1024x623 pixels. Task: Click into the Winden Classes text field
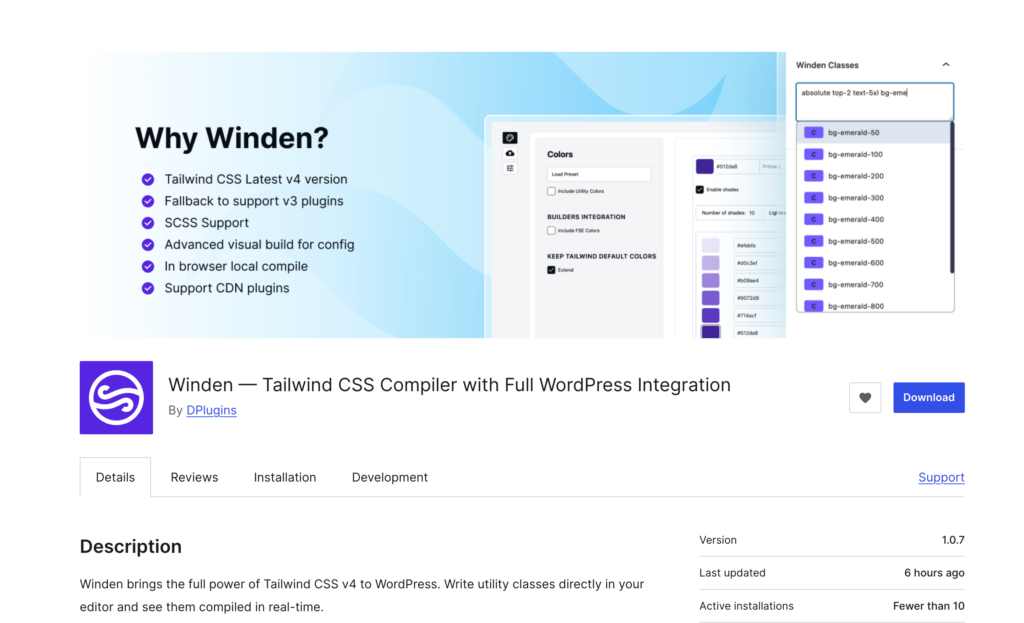(x=874, y=102)
